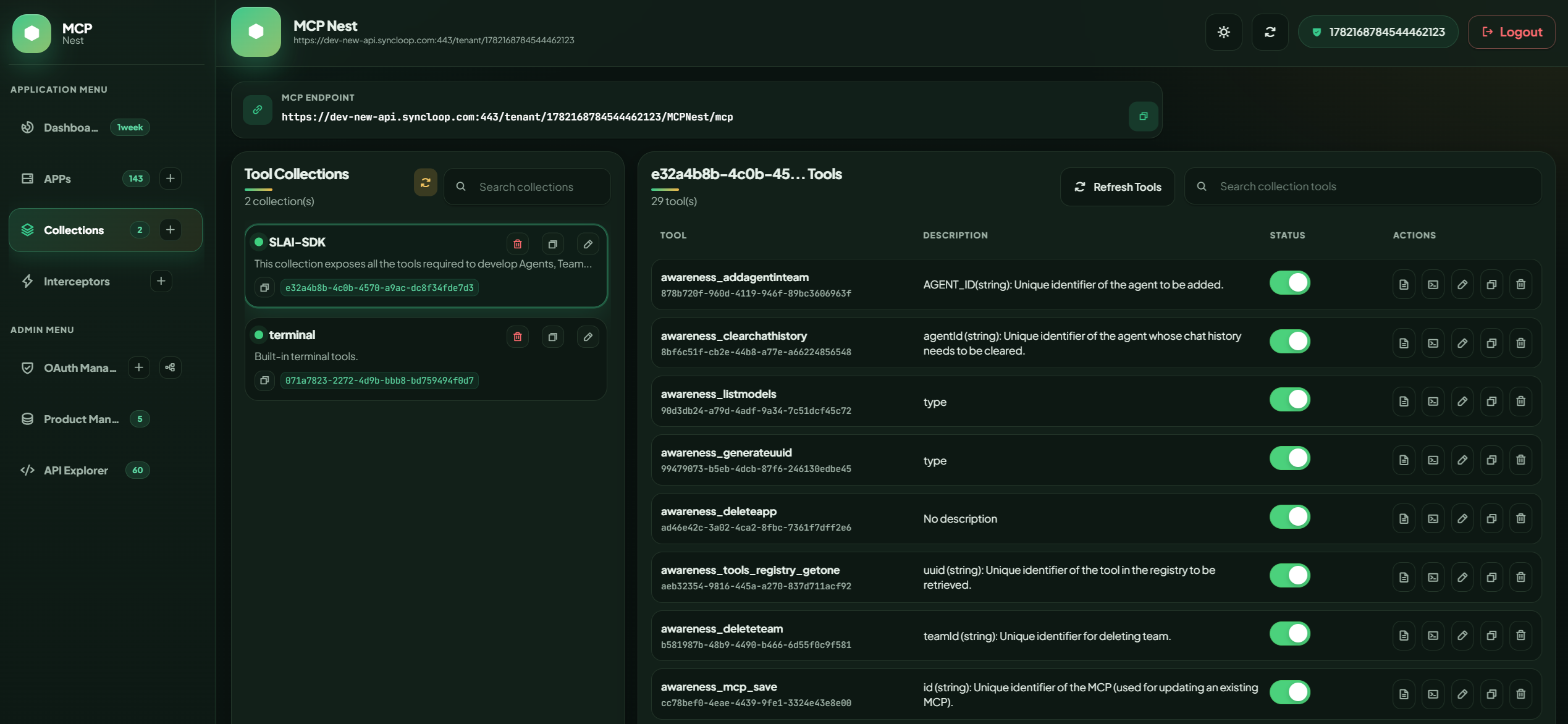Image resolution: width=1568 pixels, height=724 pixels.
Task: Select the terminal collection card
Action: pos(426,359)
